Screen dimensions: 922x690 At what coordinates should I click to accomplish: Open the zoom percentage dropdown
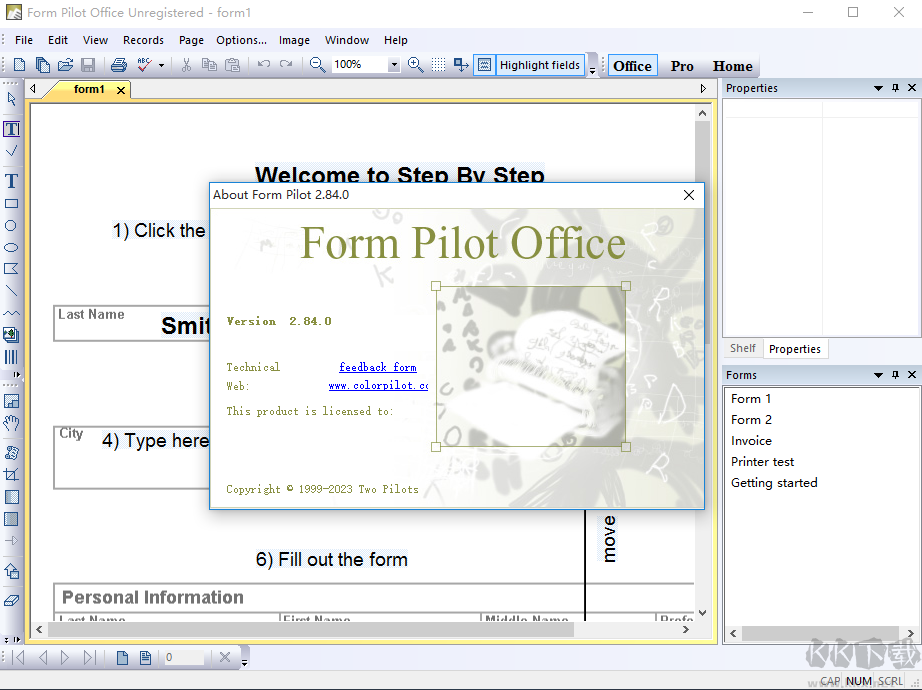(393, 63)
